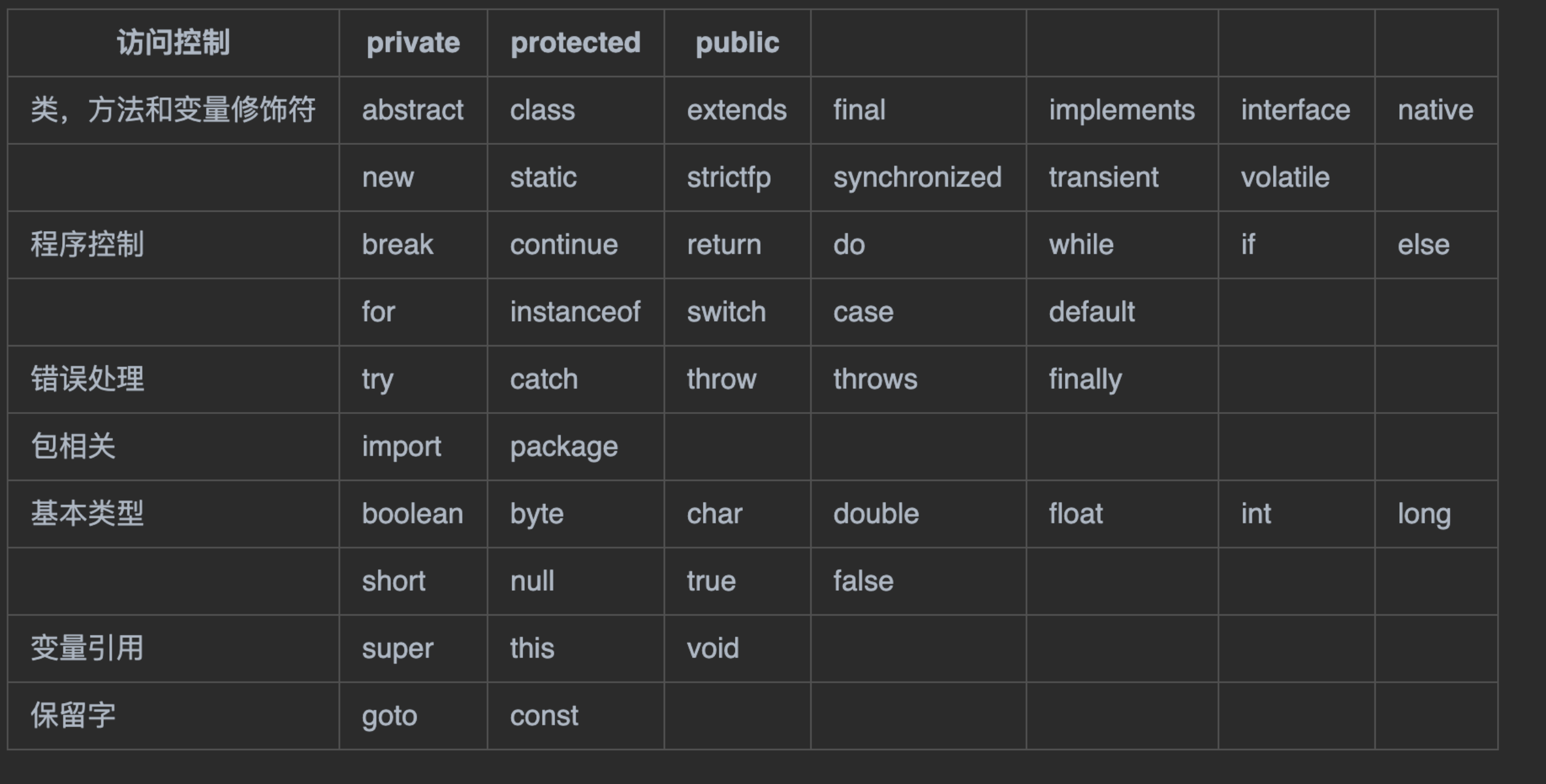Select the 'implements' keyword cell
The height and width of the screenshot is (784, 1546).
pos(1121,110)
